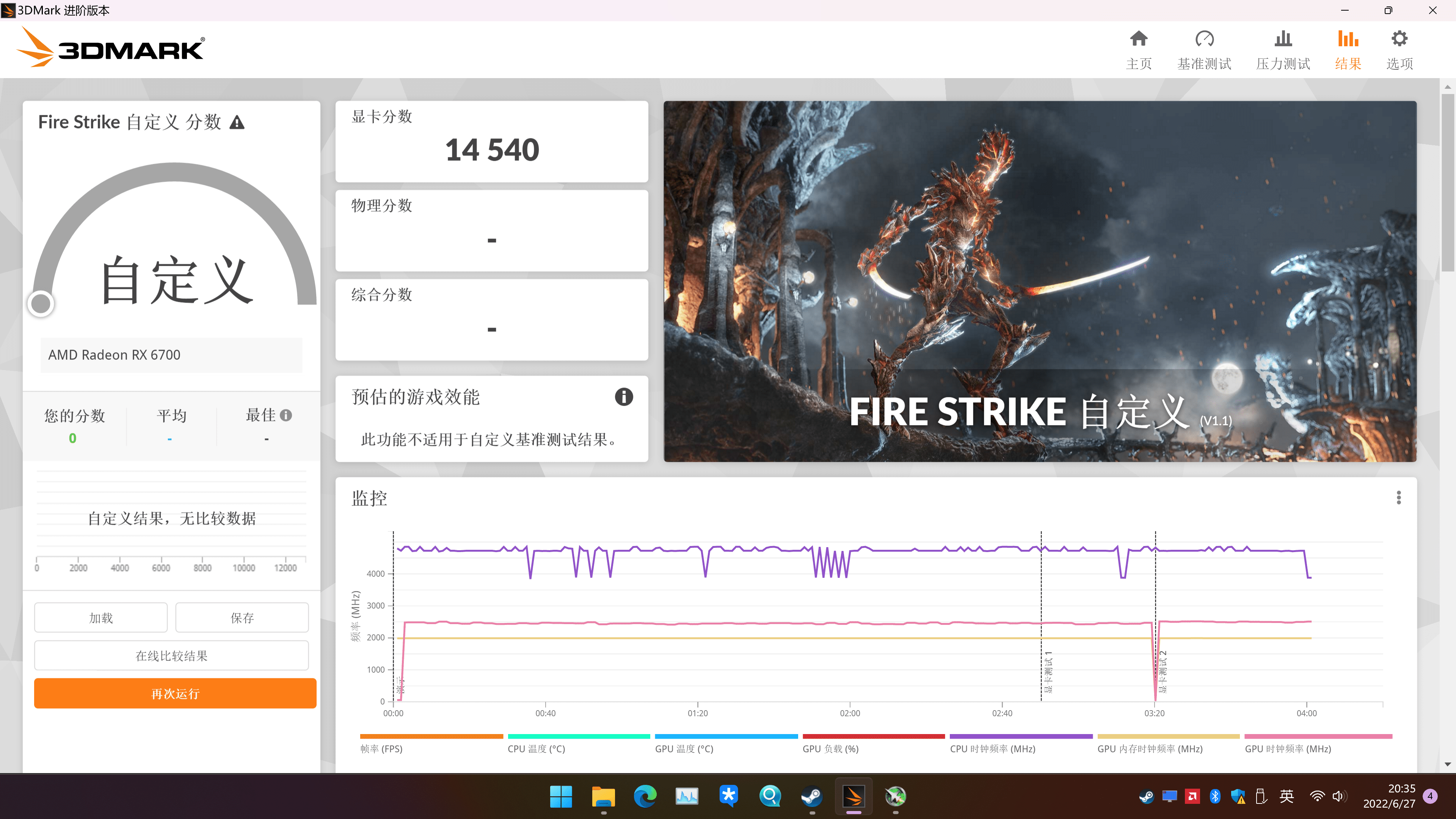1456x819 pixels.
Task: Click the info icon next to 最佳 score
Action: (x=287, y=415)
